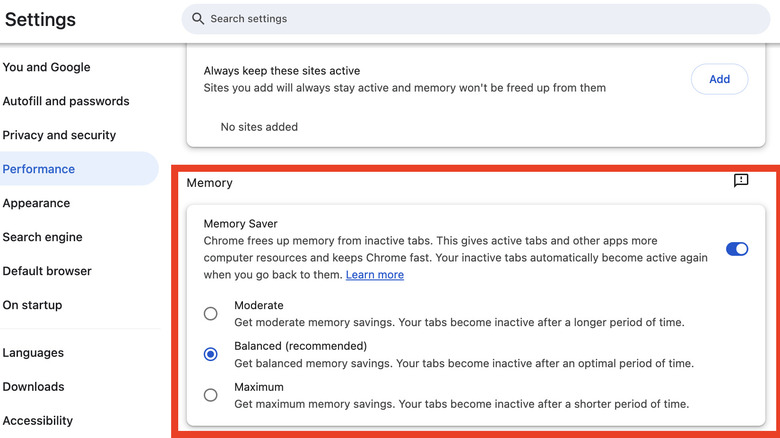The image size is (780, 438).
Task: Open Languages settings
Action: coord(33,353)
